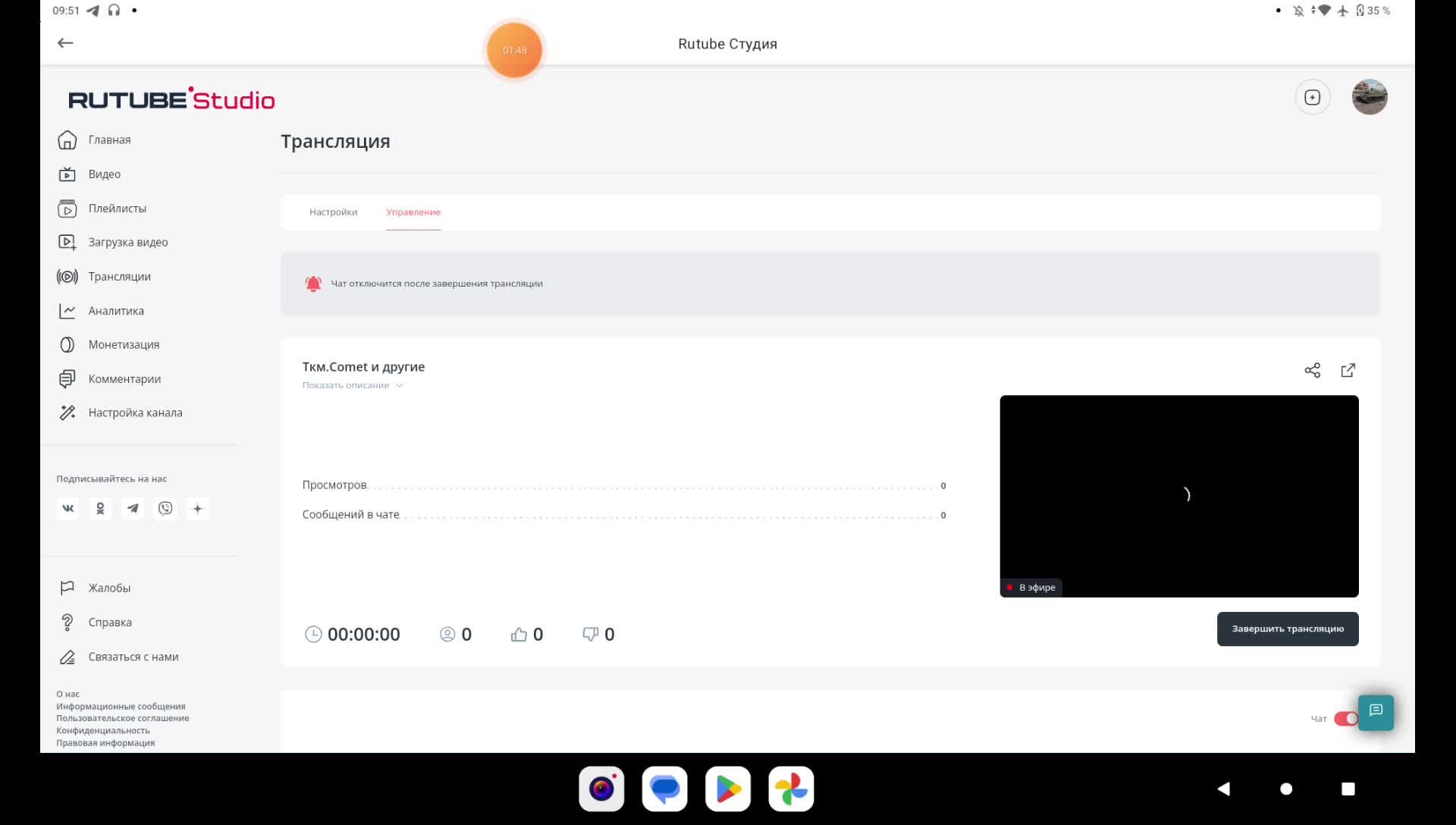Image resolution: width=1456 pixels, height=825 pixels.
Task: Switch to the Настройки tab
Action: [x=333, y=212]
